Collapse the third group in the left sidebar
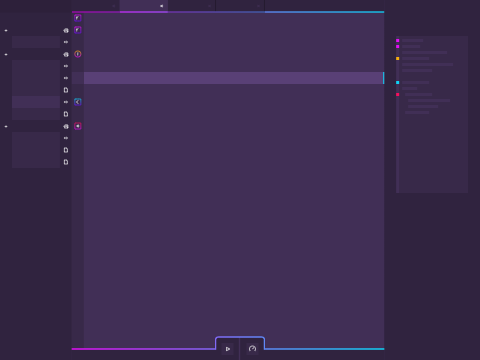Screen dimensions: 480x360 pos(6,126)
